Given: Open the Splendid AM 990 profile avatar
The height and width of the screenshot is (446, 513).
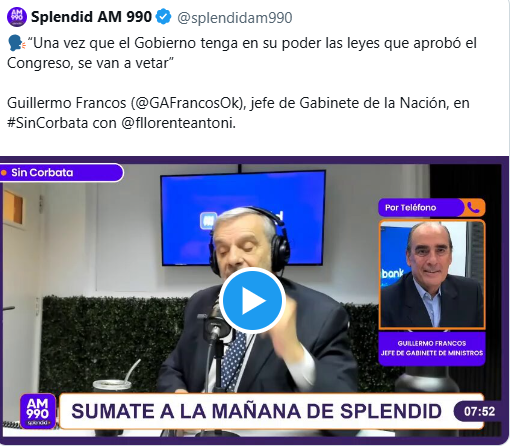Looking at the screenshot, I should [17, 17].
